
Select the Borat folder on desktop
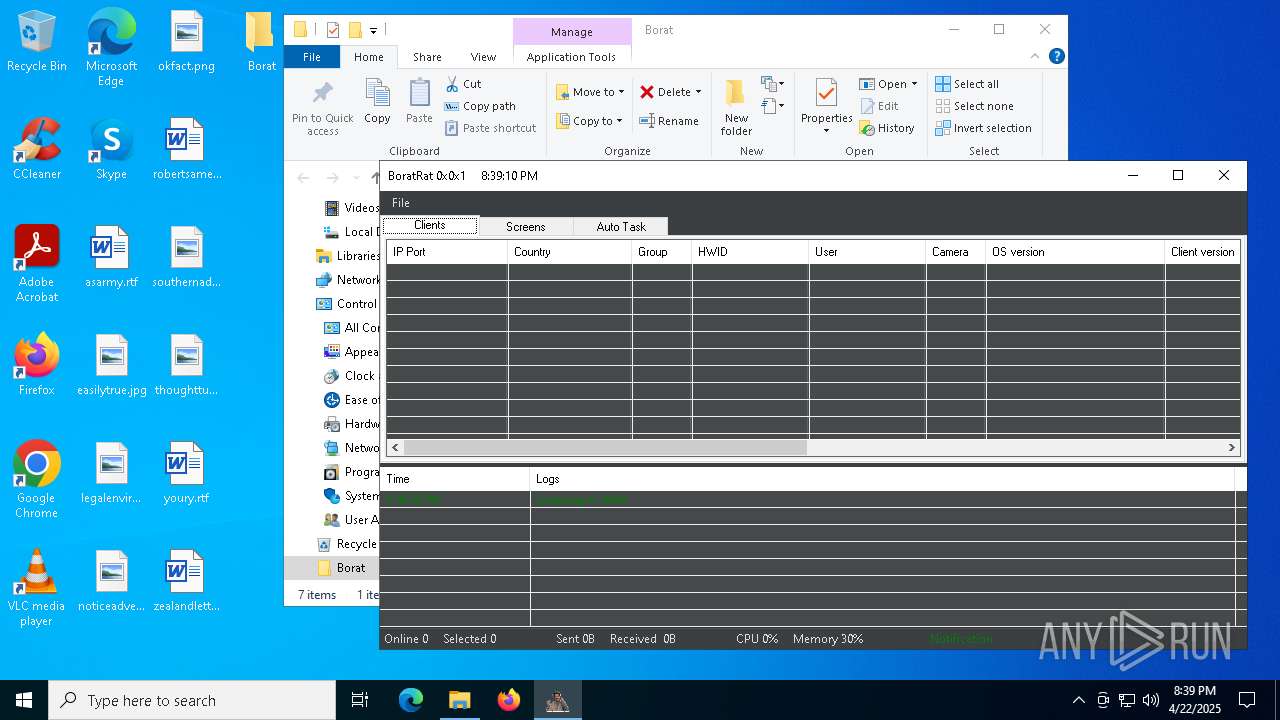point(261,42)
